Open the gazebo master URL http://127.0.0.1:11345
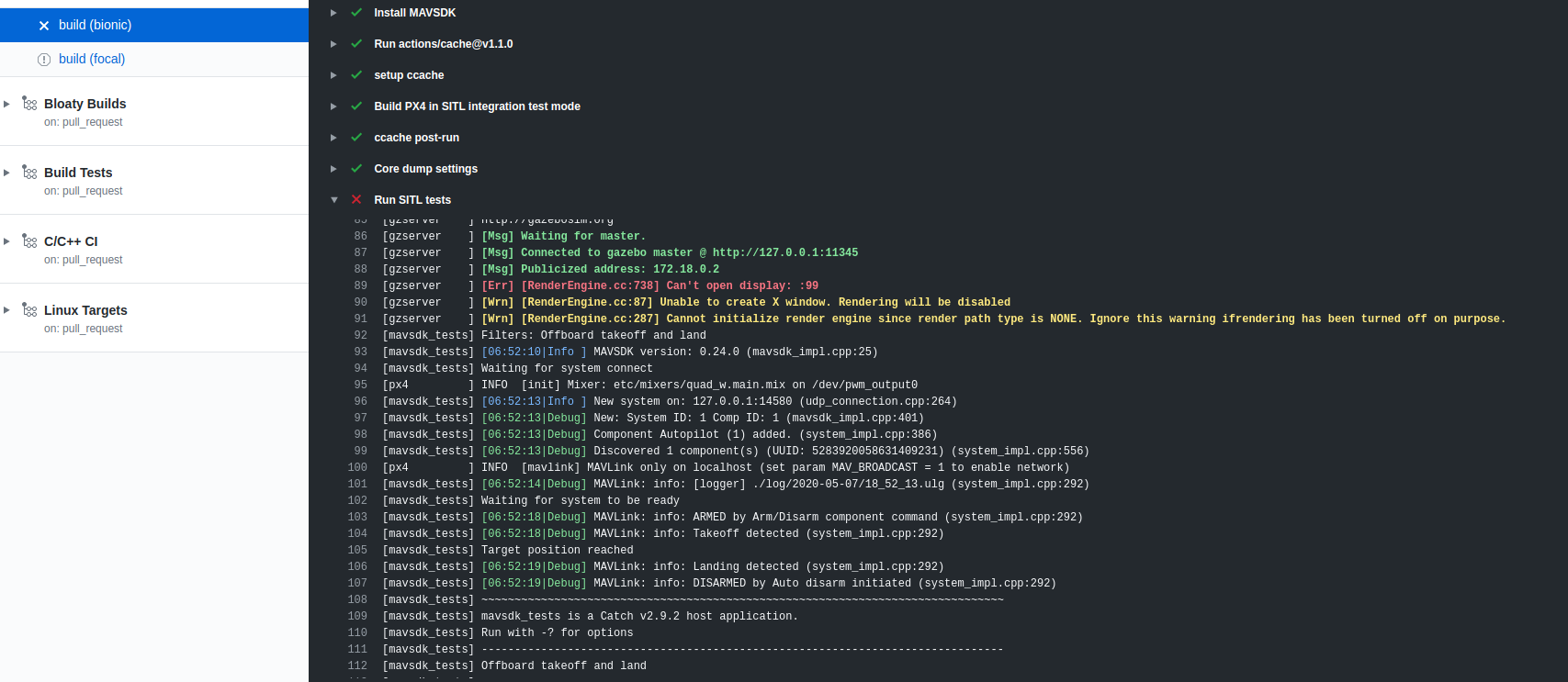The image size is (1568, 682). [785, 252]
